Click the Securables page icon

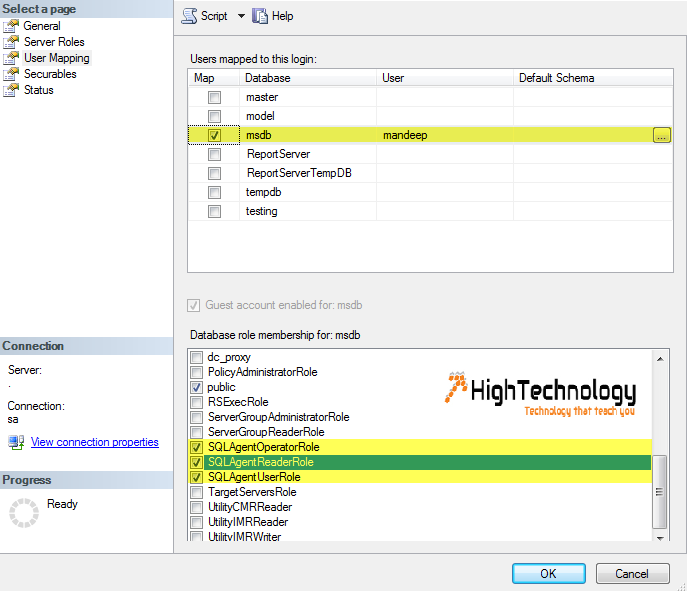pyautogui.click(x=11, y=74)
